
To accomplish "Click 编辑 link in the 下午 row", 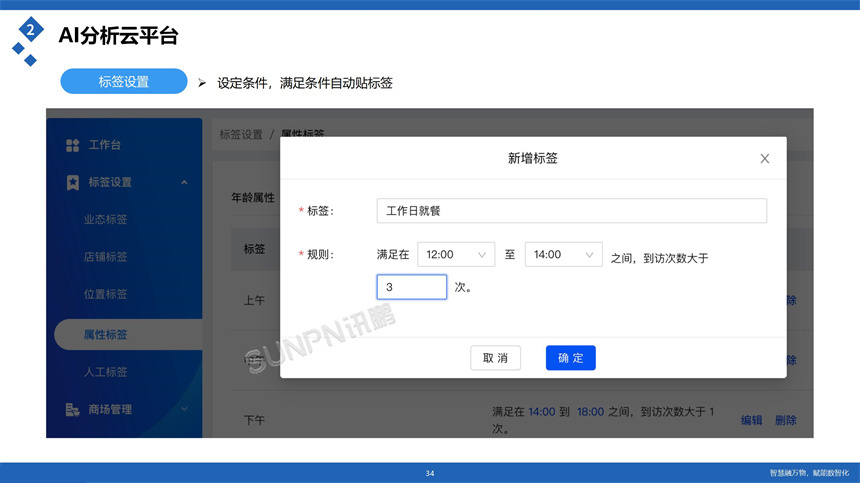I will pos(751,420).
